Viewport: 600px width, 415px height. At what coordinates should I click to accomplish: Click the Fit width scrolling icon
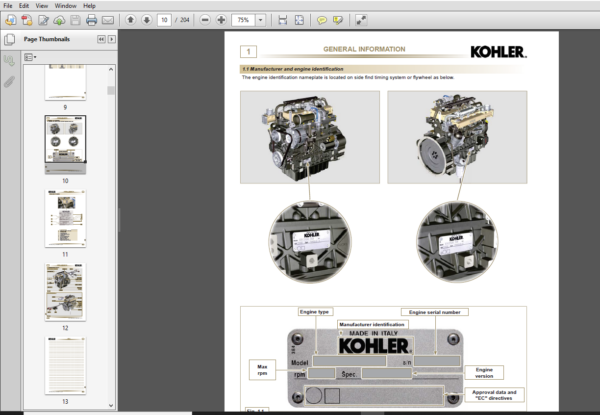click(x=283, y=20)
